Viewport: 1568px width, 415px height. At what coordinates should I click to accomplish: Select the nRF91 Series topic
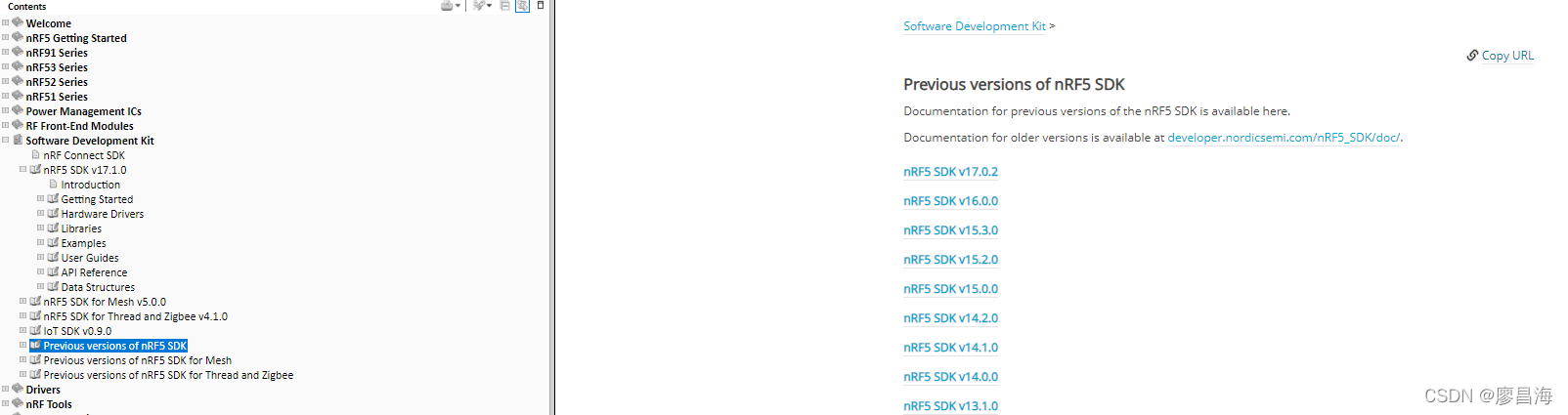point(57,53)
